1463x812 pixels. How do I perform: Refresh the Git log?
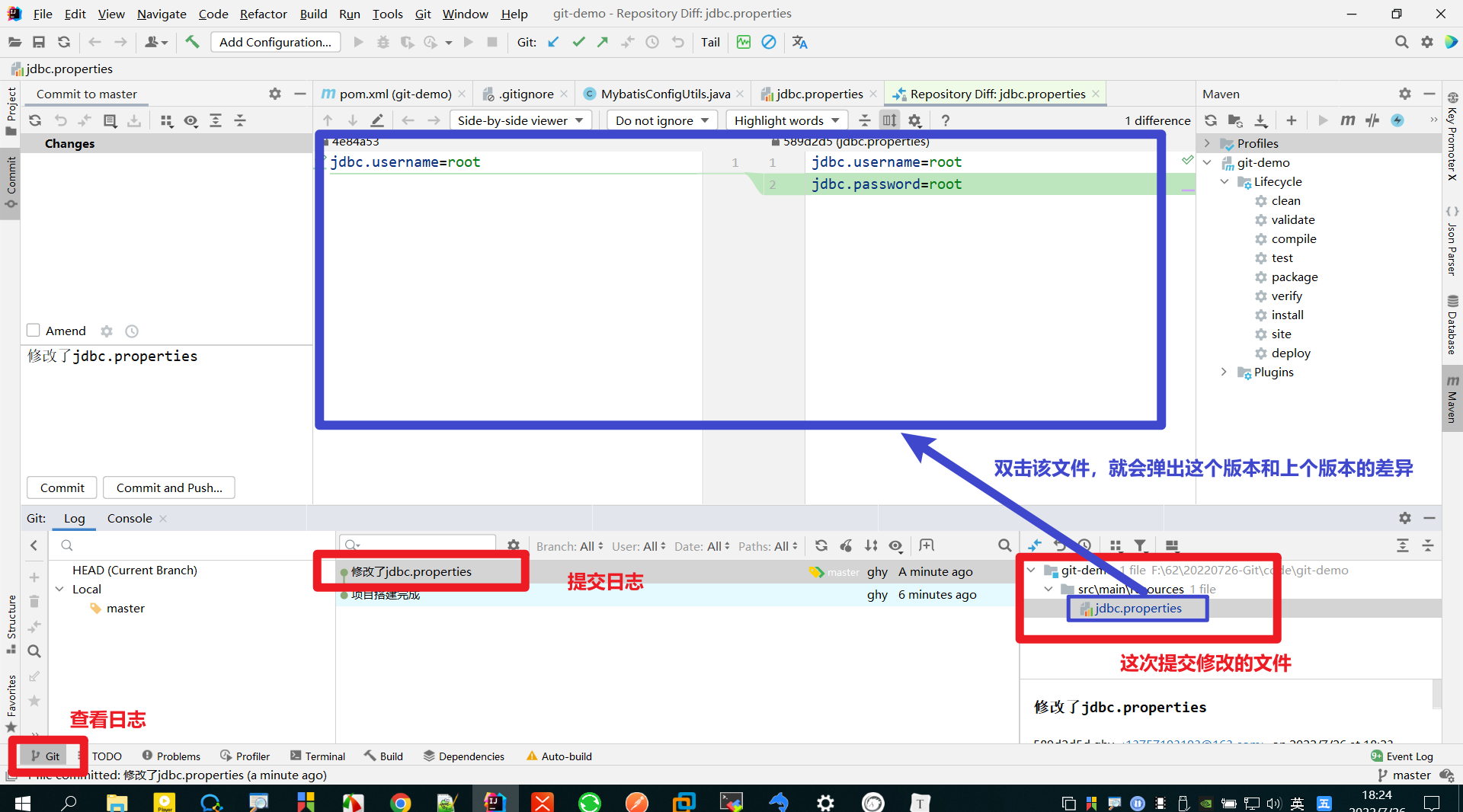[821, 546]
